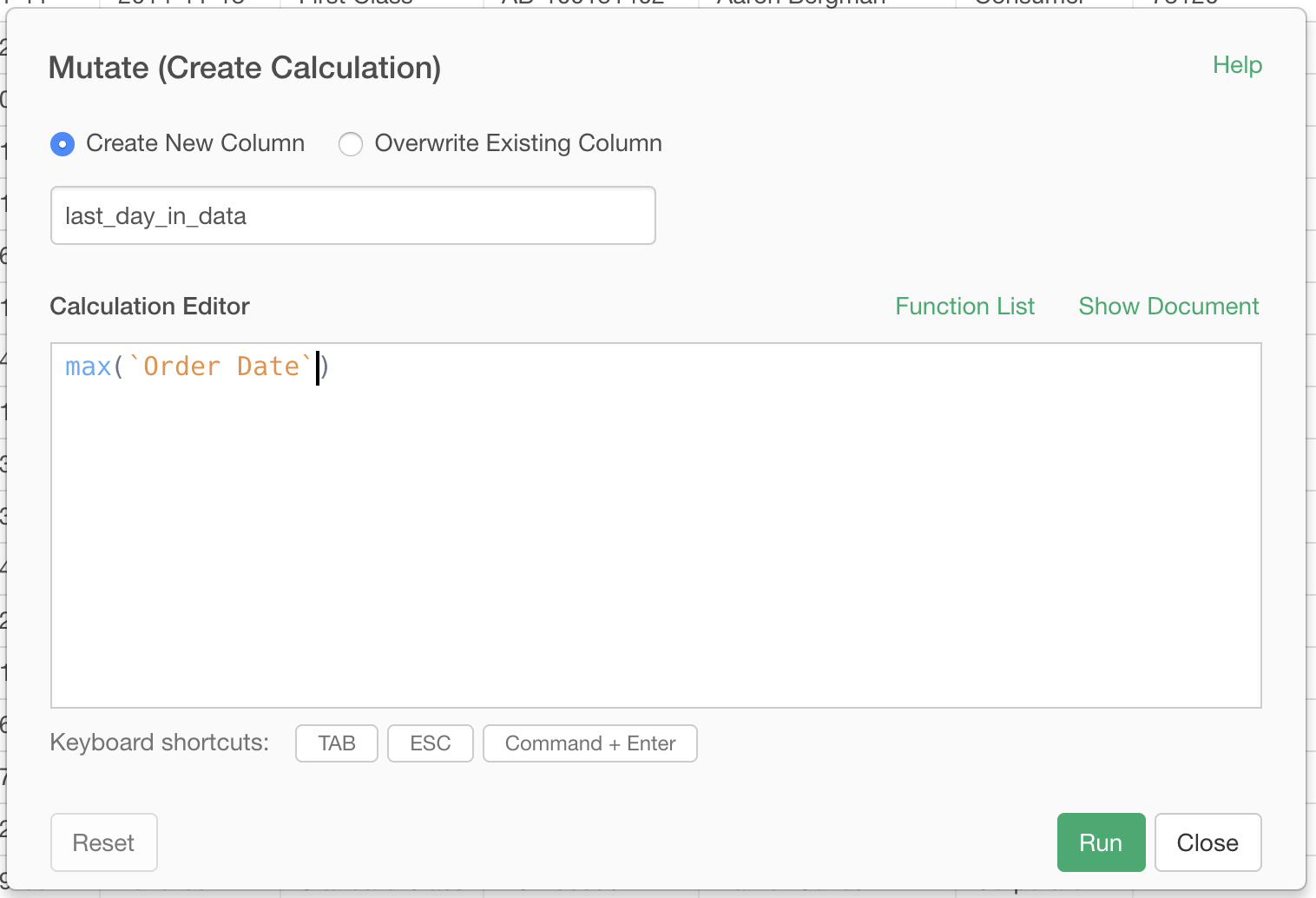Reset the calculation with the Reset button

pyautogui.click(x=104, y=842)
